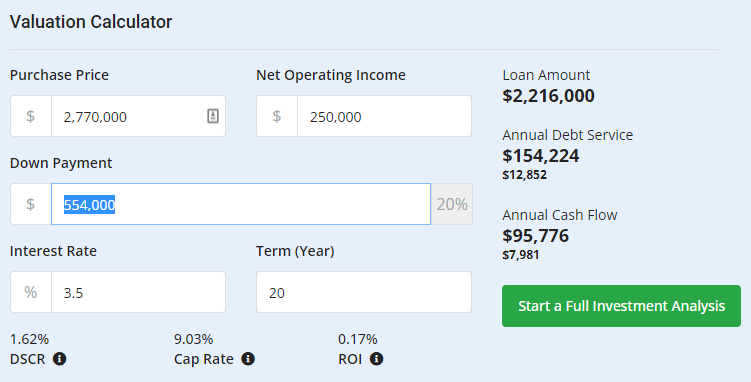This screenshot has width=751, height=382.
Task: Click the DSCR info icon
Action: click(x=59, y=359)
